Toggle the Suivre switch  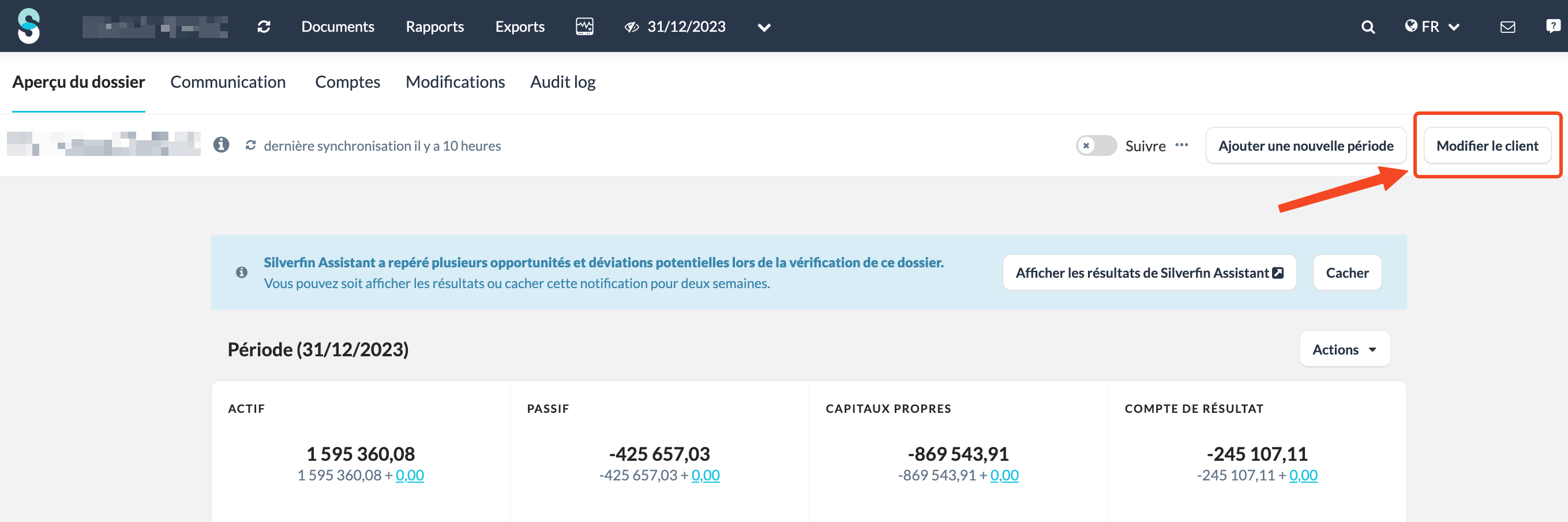tap(1096, 146)
